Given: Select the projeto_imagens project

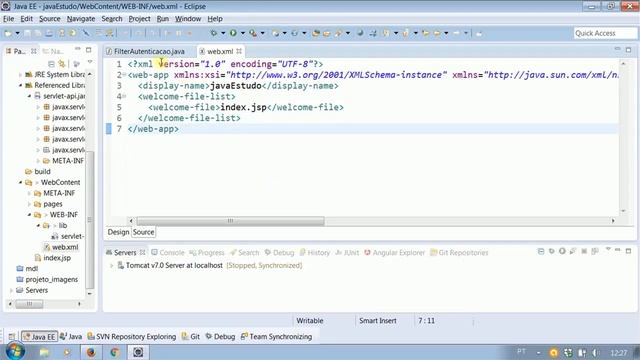Looking at the screenshot, I should (47, 280).
